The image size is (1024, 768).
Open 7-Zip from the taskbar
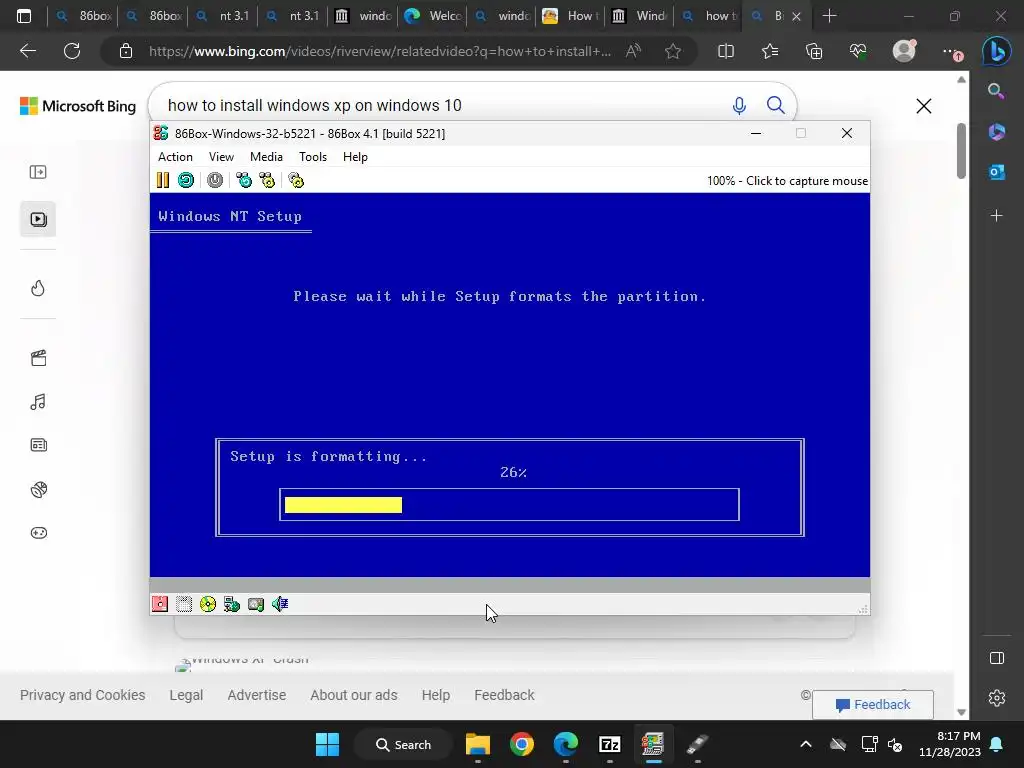pyautogui.click(x=609, y=744)
